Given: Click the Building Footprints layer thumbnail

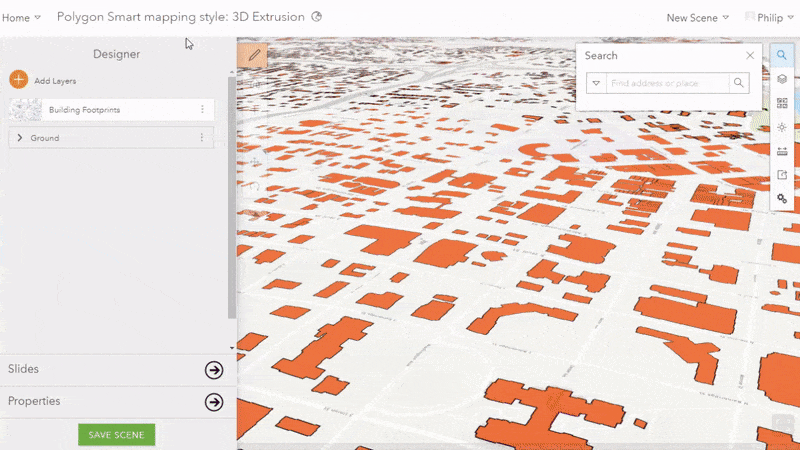Looking at the screenshot, I should [26, 110].
